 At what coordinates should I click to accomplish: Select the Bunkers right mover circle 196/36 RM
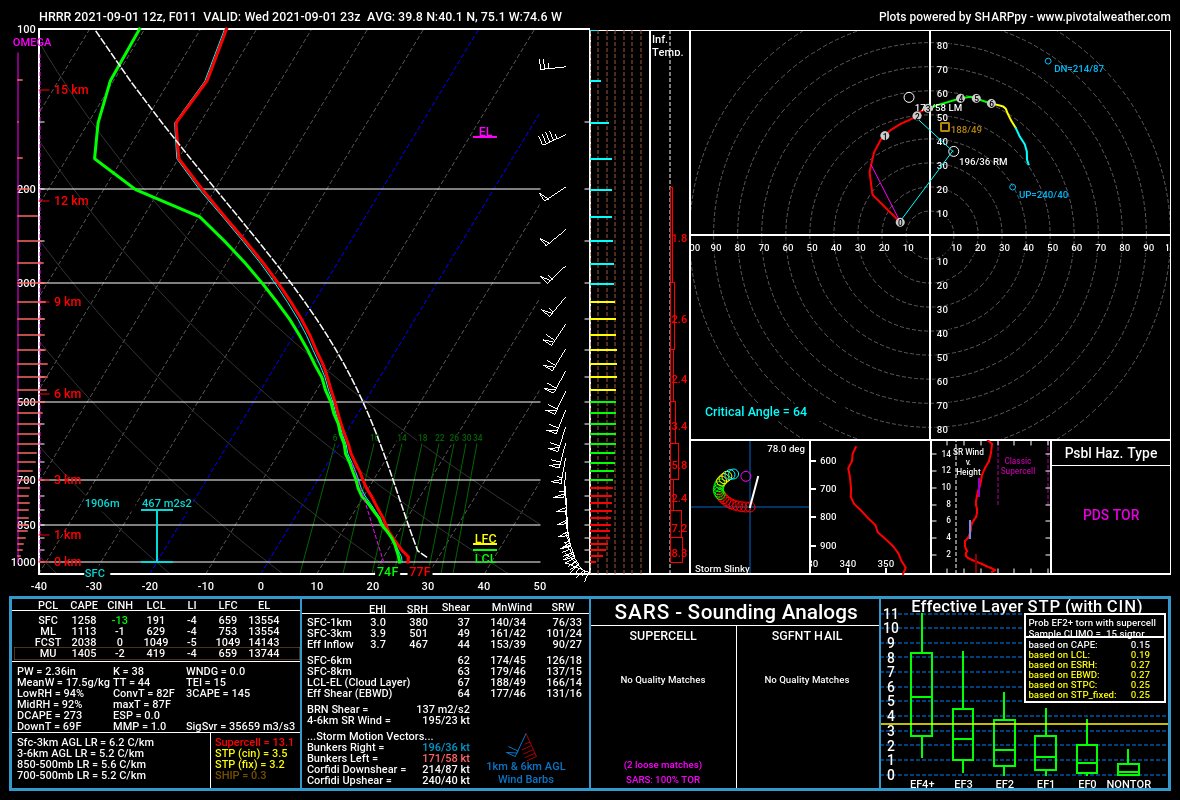point(953,151)
